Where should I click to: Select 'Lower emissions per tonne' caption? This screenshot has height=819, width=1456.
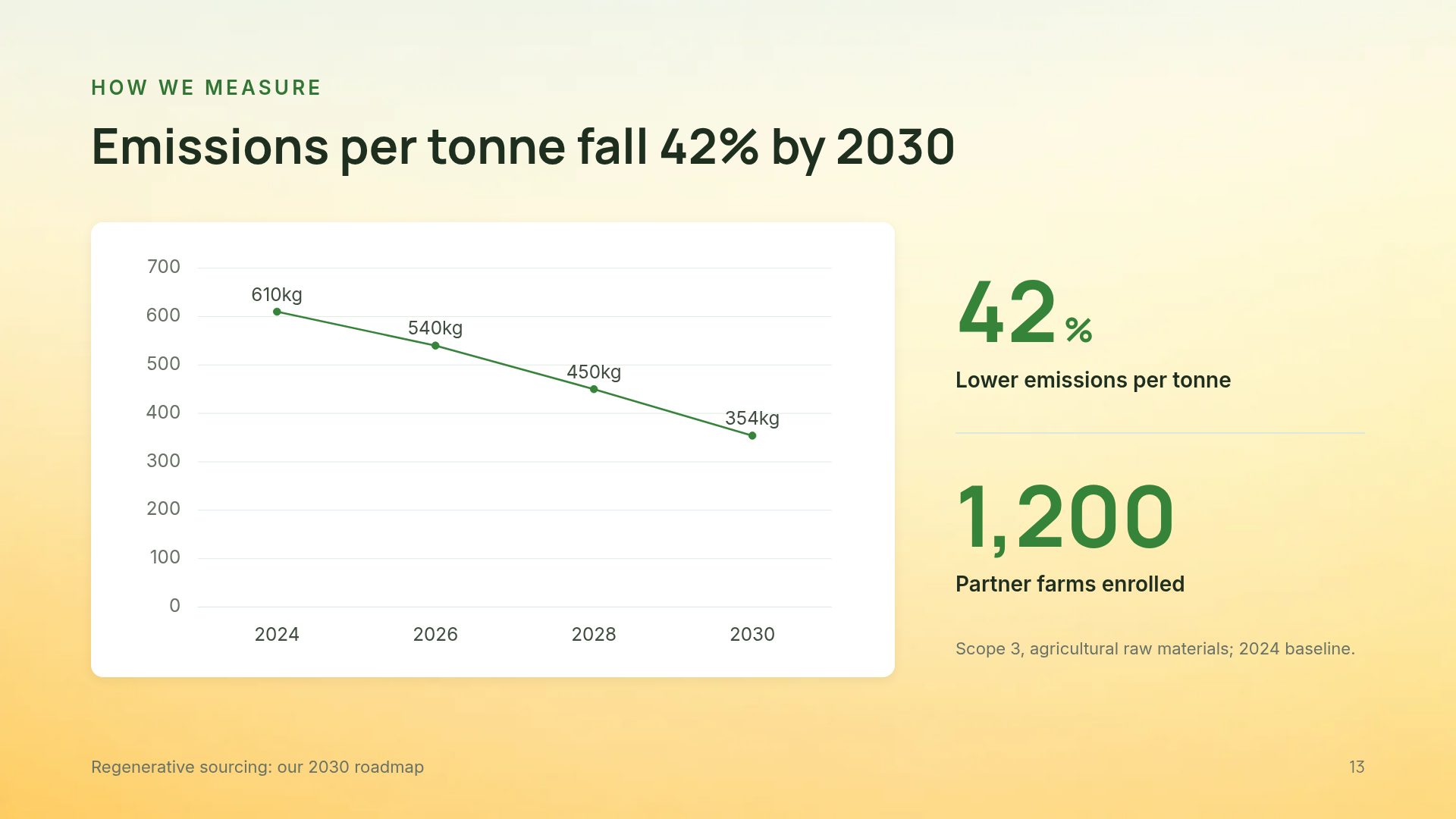pyautogui.click(x=1093, y=380)
